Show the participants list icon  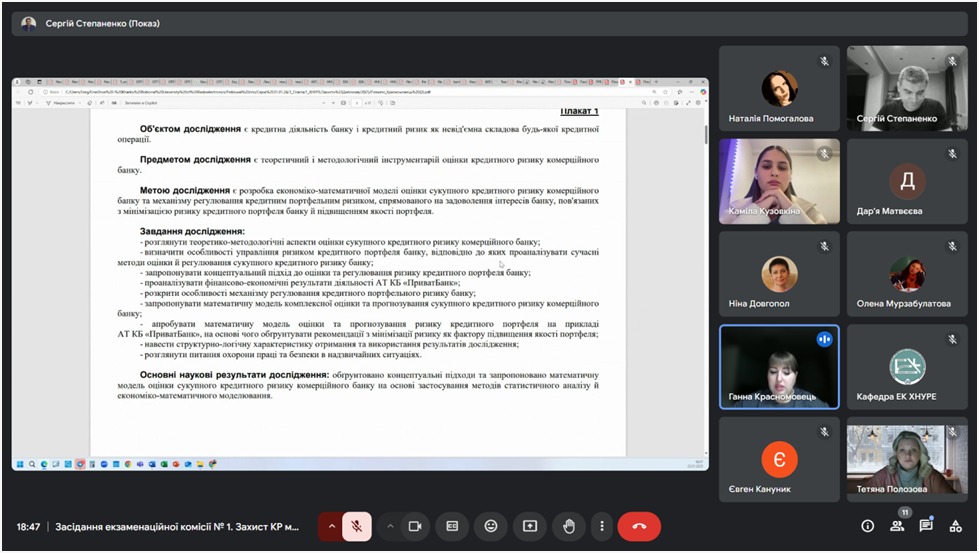point(897,526)
